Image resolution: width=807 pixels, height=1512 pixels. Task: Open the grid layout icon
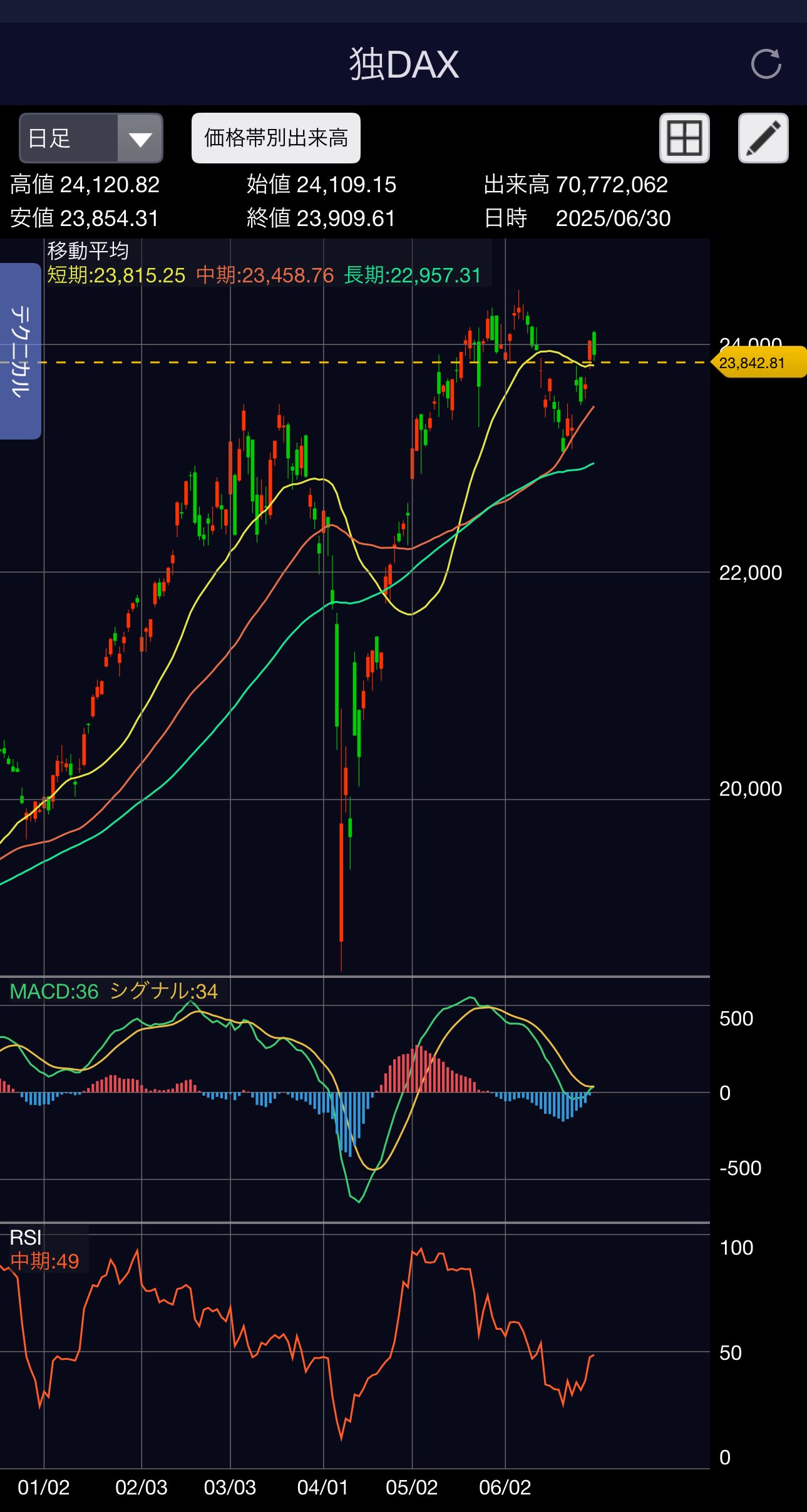click(684, 138)
